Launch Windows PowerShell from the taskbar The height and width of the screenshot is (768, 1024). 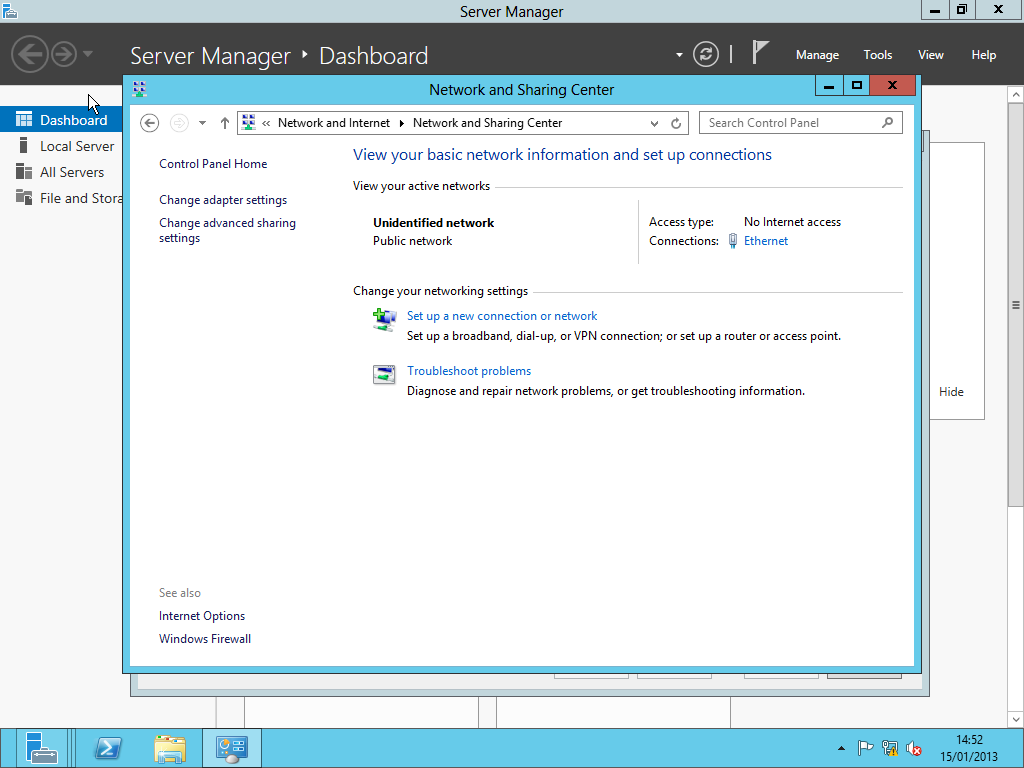tap(108, 748)
